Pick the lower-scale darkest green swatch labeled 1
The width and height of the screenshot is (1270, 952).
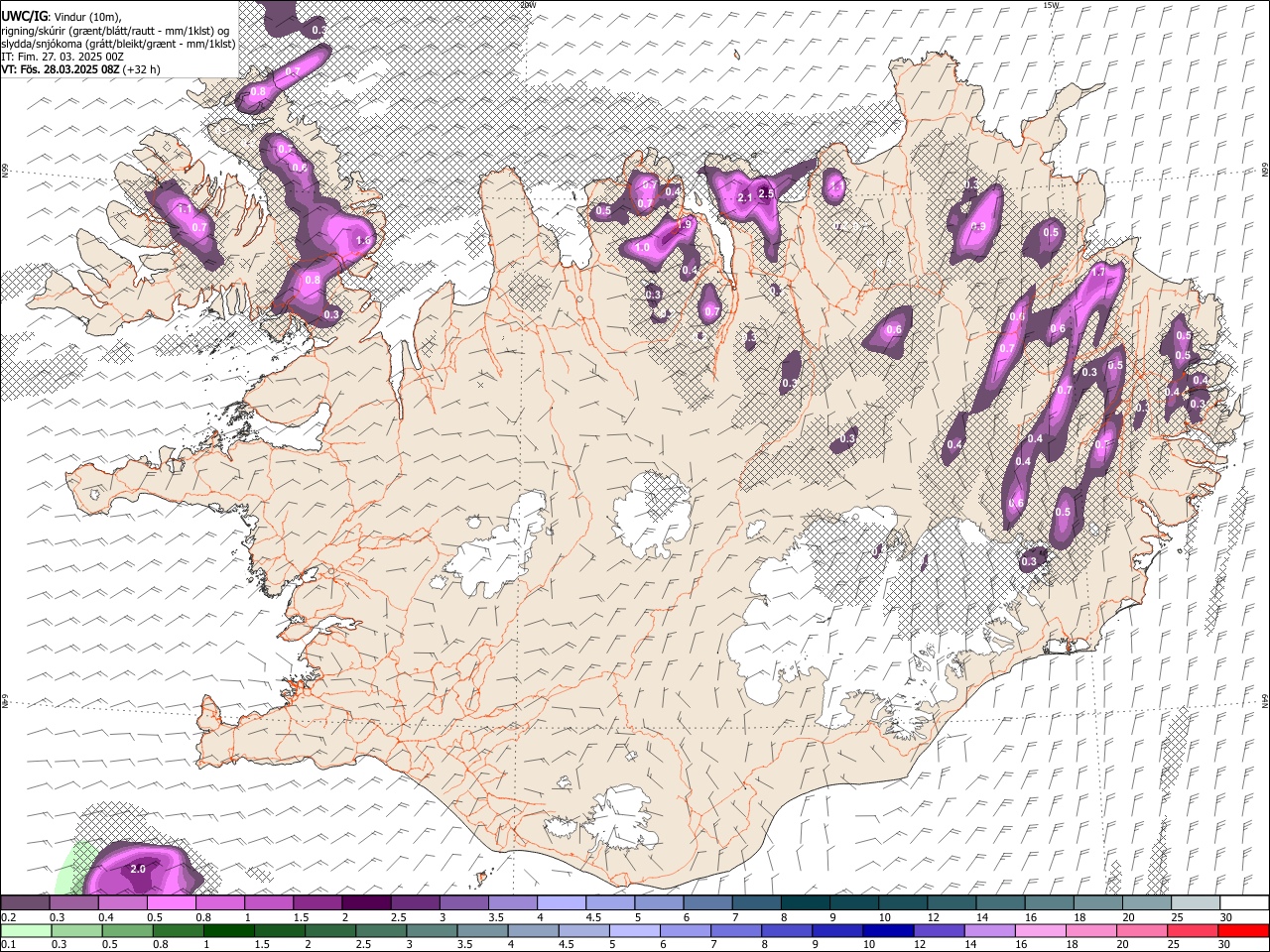(x=228, y=930)
